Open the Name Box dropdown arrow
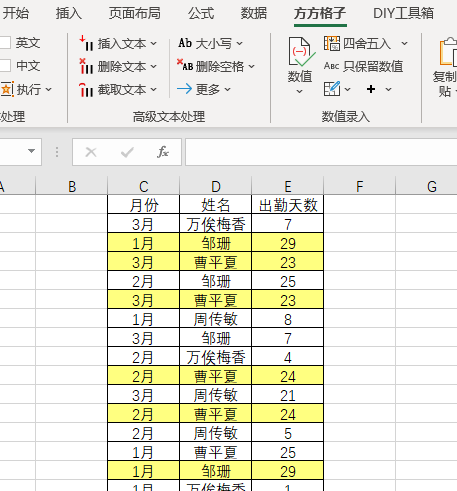 [31, 151]
